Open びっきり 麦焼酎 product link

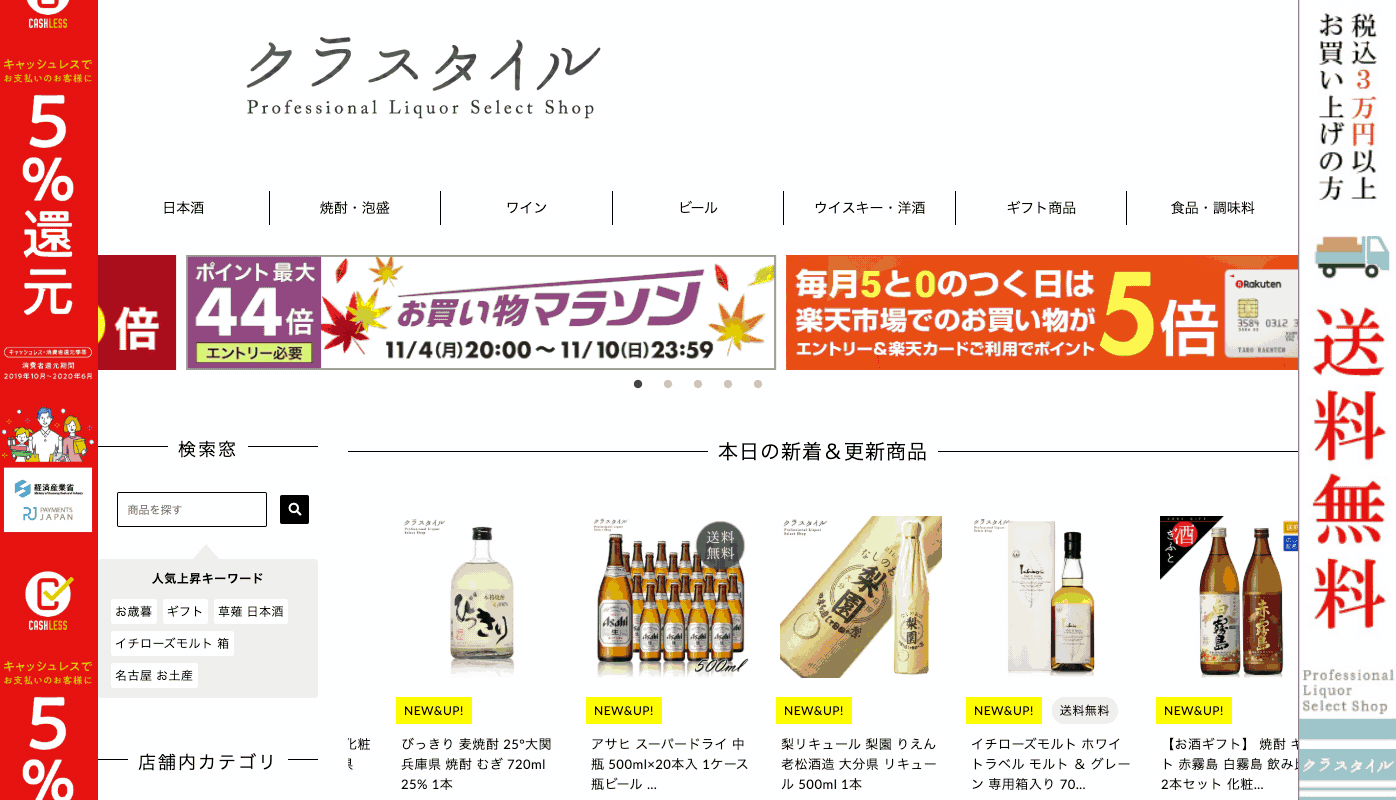475,764
